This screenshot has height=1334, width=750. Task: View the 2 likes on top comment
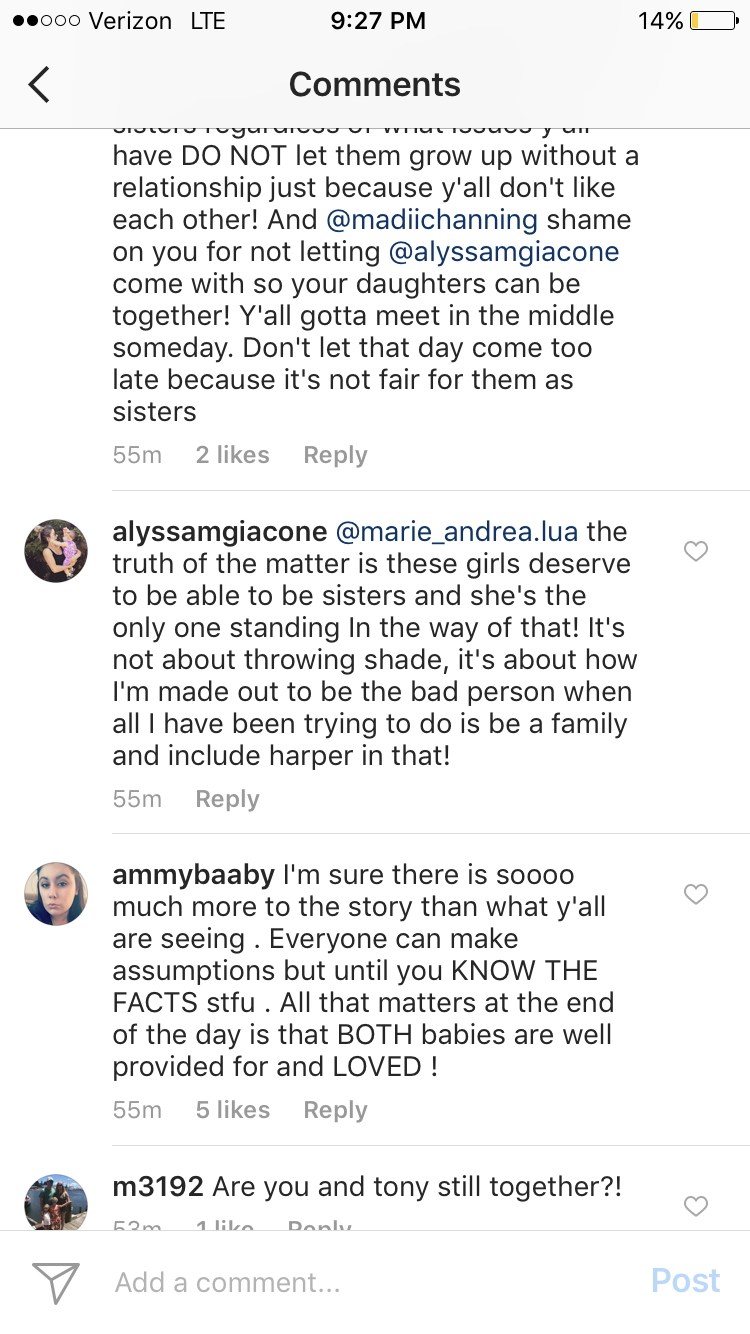click(232, 455)
